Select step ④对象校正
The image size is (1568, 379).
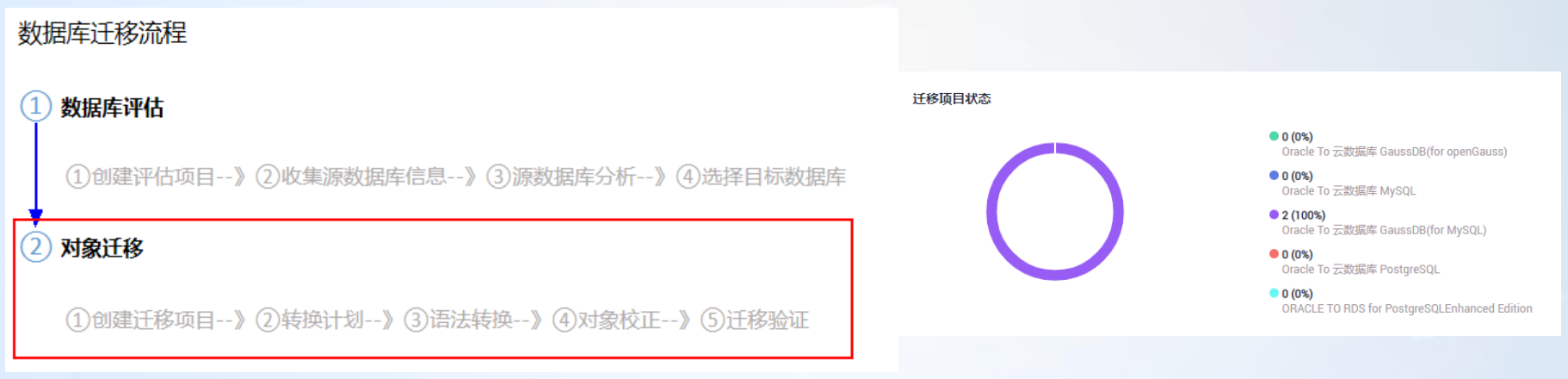607,320
